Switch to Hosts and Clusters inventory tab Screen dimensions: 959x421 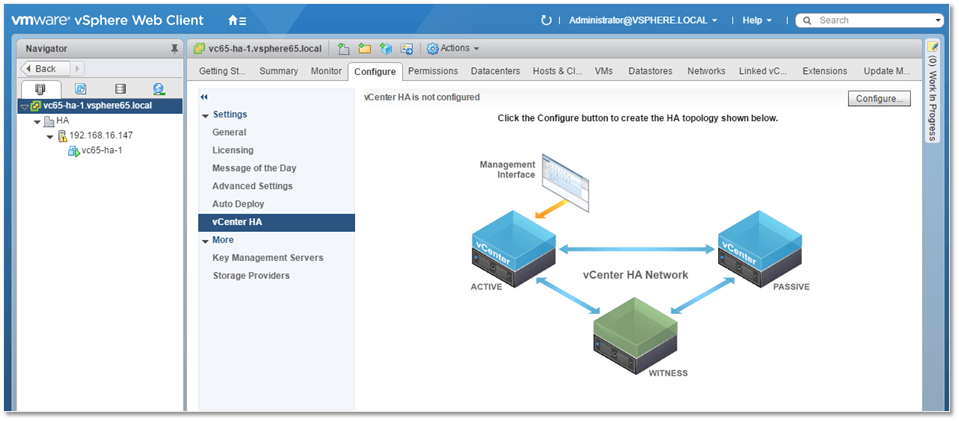point(40,88)
